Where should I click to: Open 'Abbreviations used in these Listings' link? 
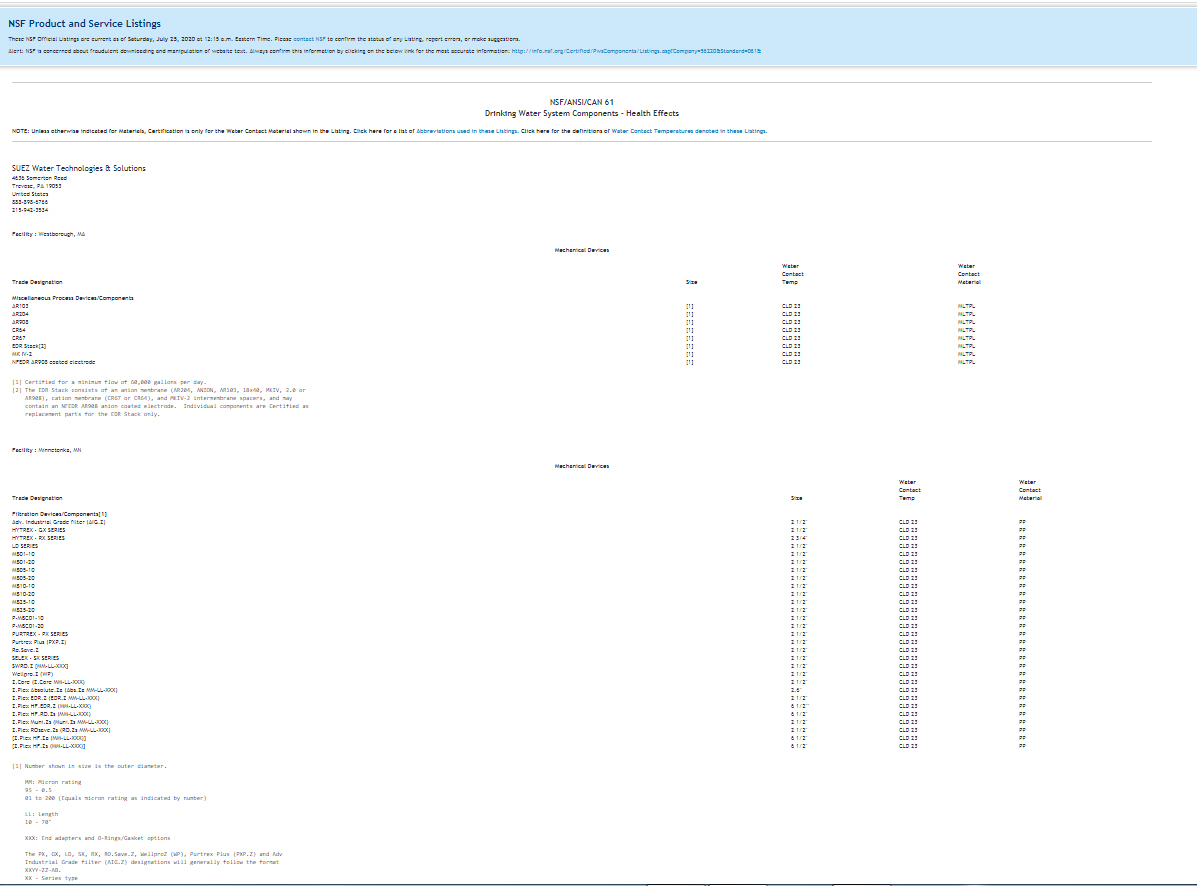click(x=466, y=131)
